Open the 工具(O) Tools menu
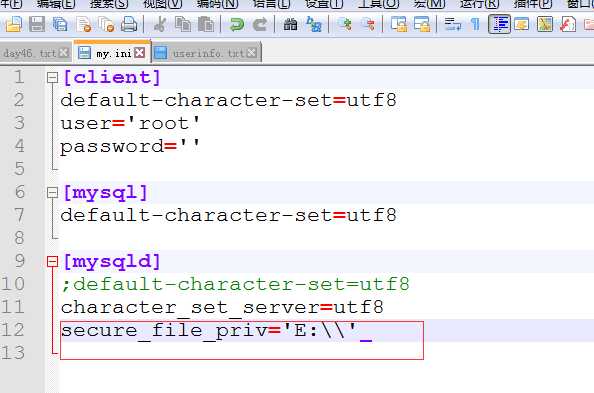The height and width of the screenshot is (393, 594). [x=378, y=4]
